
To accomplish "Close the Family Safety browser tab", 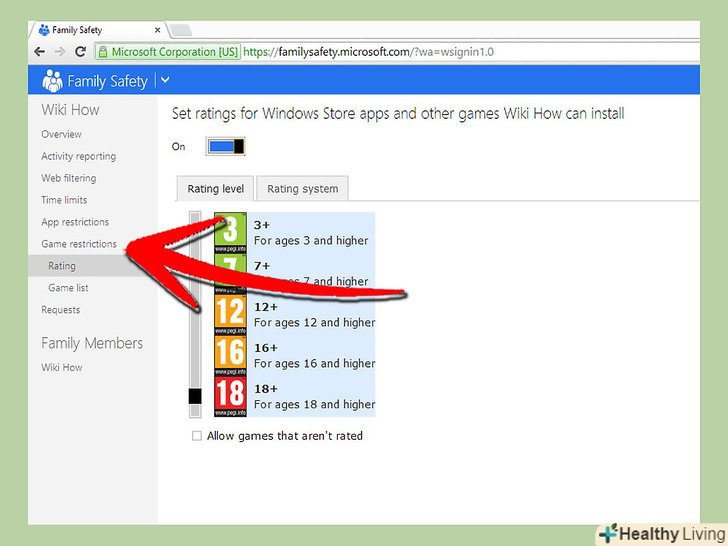I will [157, 30].
